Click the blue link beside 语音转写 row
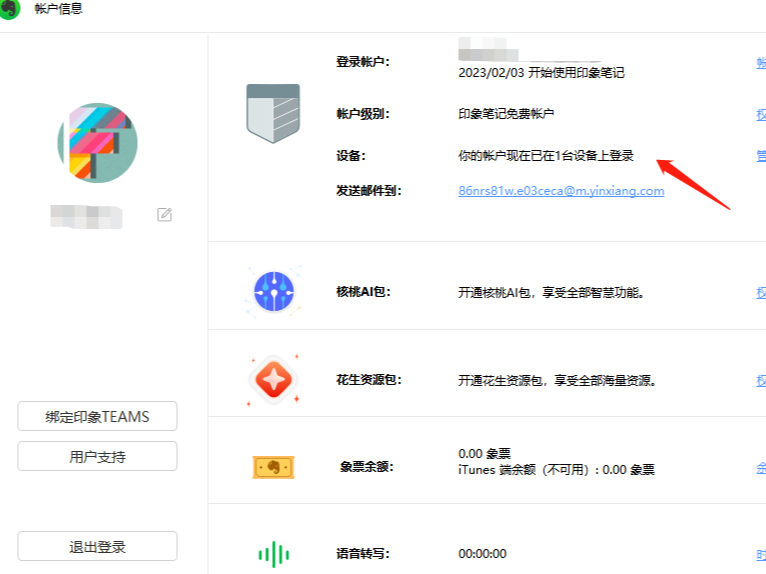Screen dimensions: 766x574 (x=761, y=554)
